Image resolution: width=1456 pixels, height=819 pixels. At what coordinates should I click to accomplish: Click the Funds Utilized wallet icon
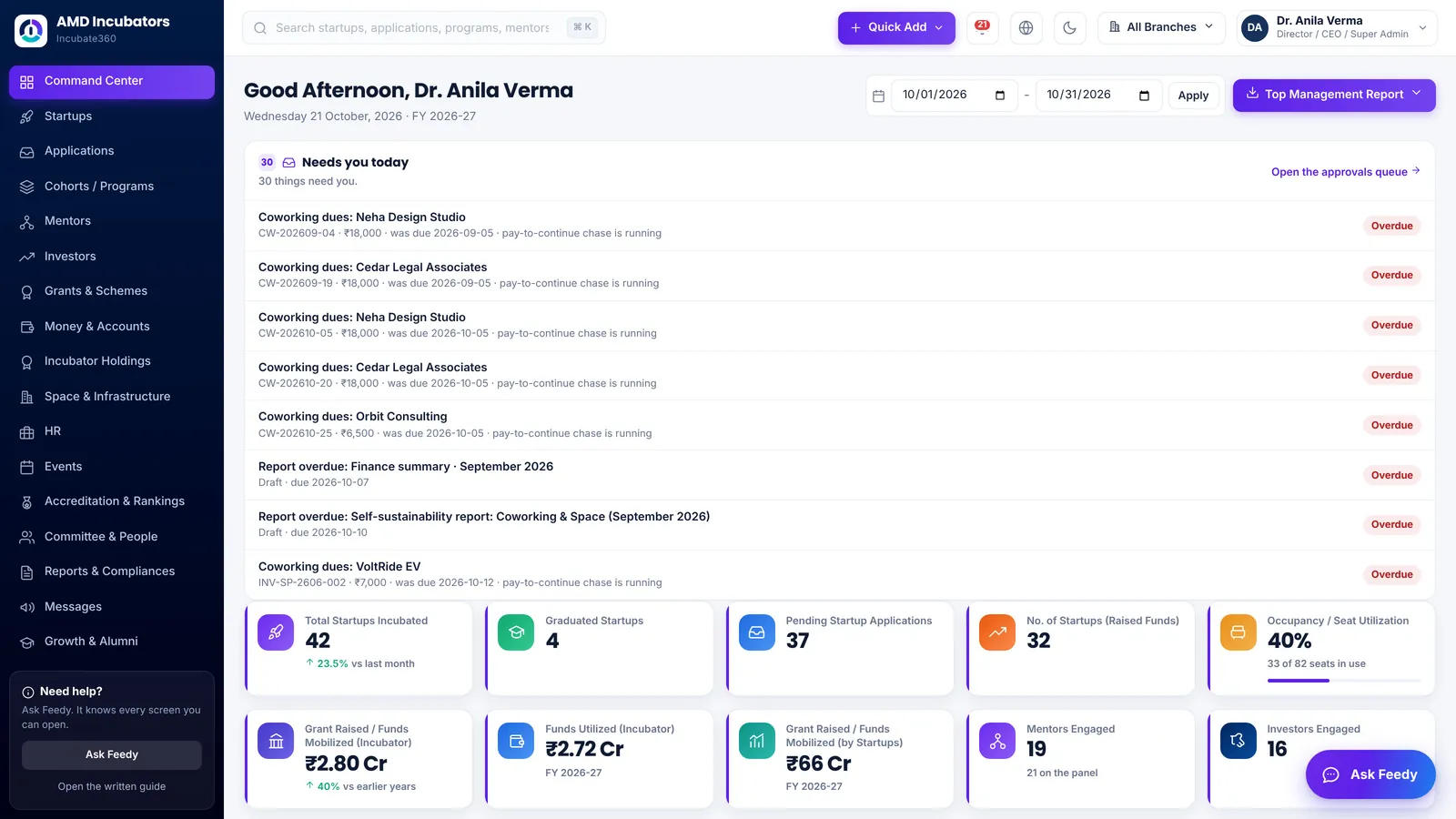point(516,741)
